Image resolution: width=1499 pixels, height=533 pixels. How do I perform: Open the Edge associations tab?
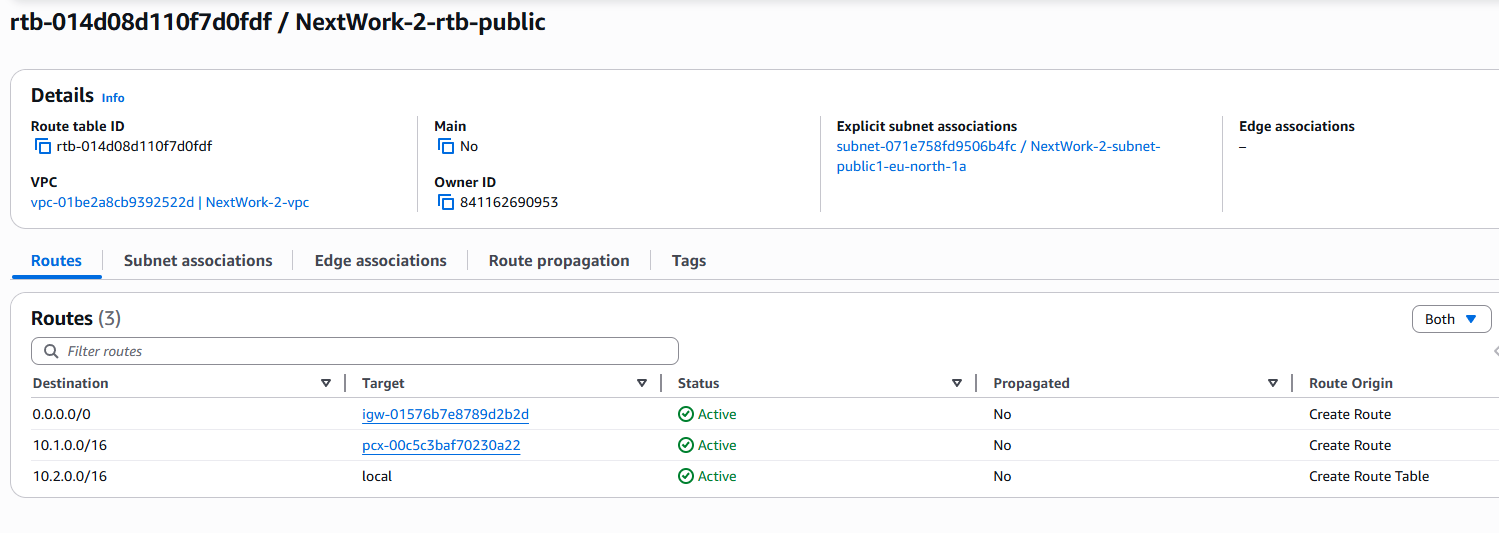tap(380, 261)
